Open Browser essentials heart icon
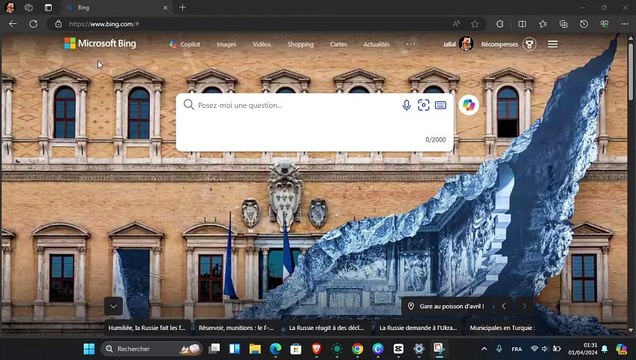The height and width of the screenshot is (360, 636). (604, 24)
